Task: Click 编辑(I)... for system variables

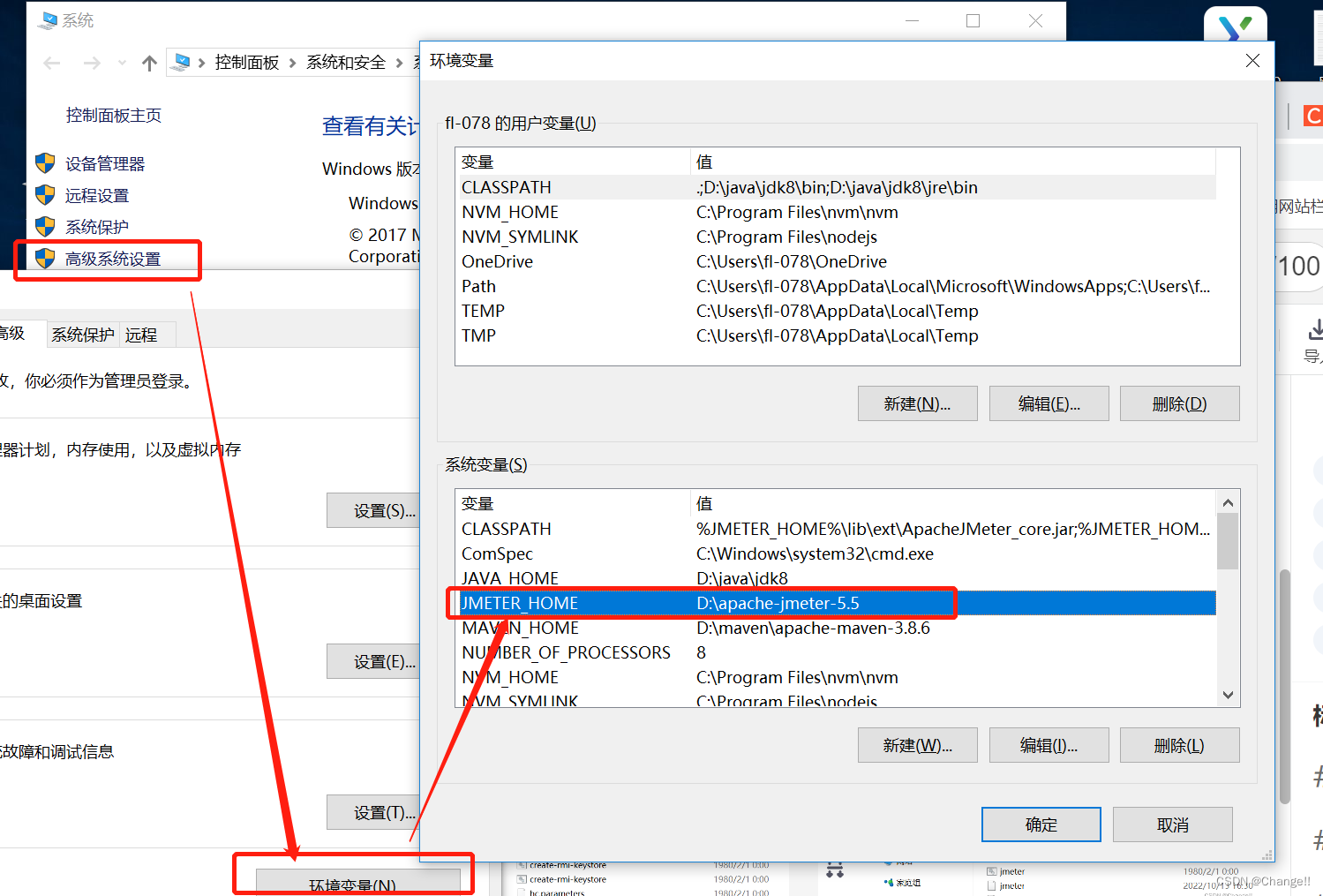Action: coord(1049,745)
